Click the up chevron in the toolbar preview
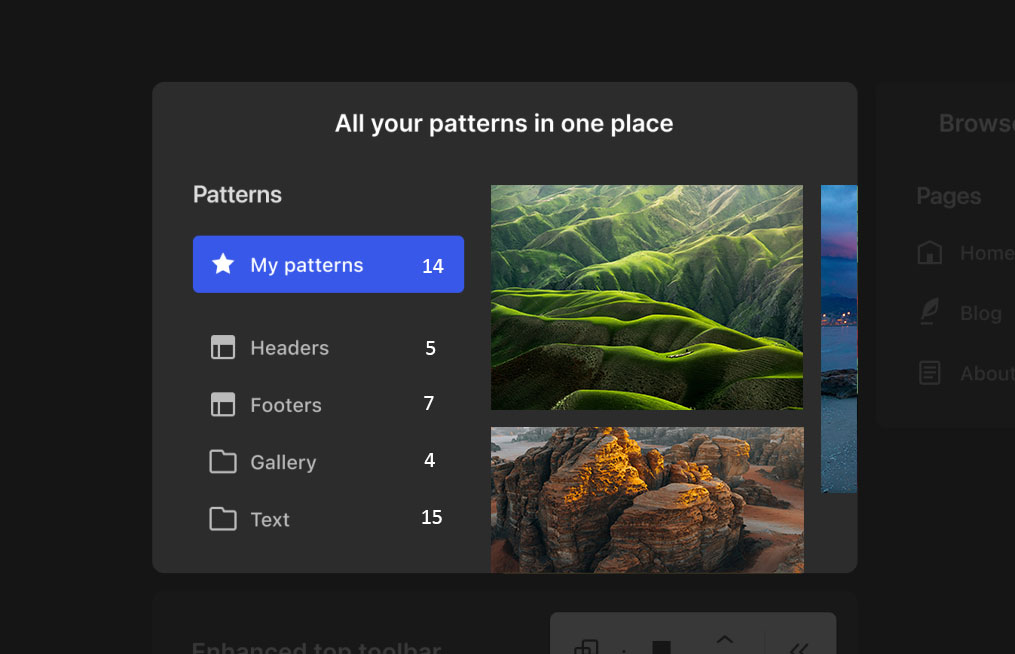 [724, 640]
